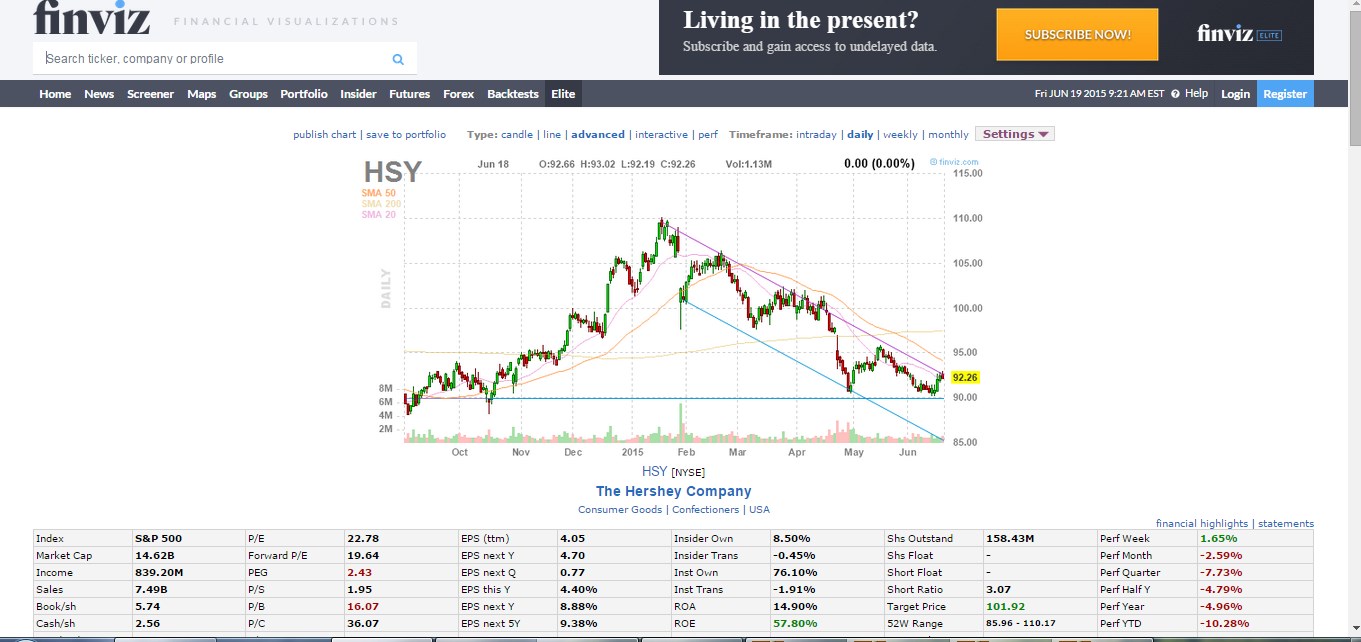Switch chart to candle type
1361x642 pixels.
(515, 133)
